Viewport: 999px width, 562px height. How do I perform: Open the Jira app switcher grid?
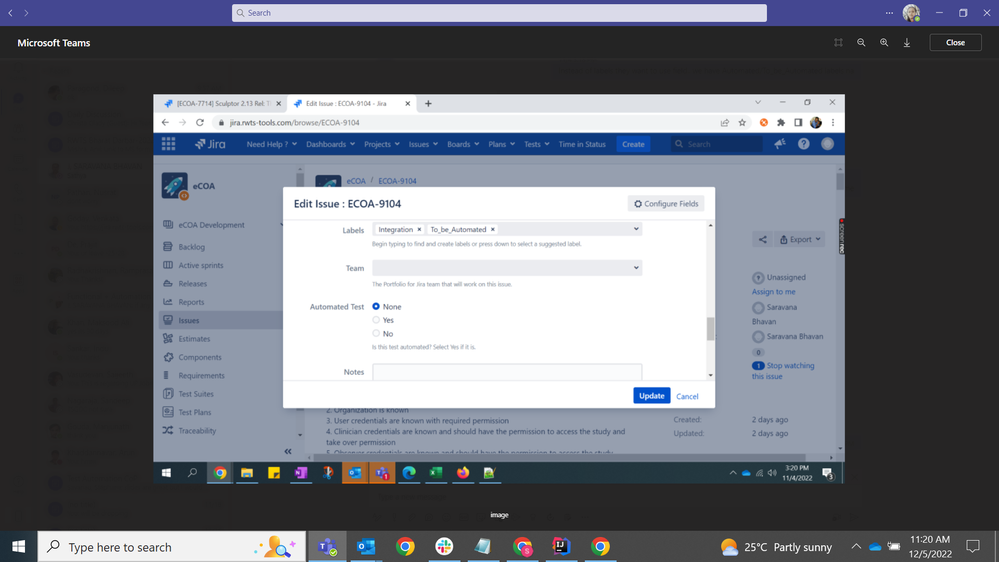click(168, 144)
